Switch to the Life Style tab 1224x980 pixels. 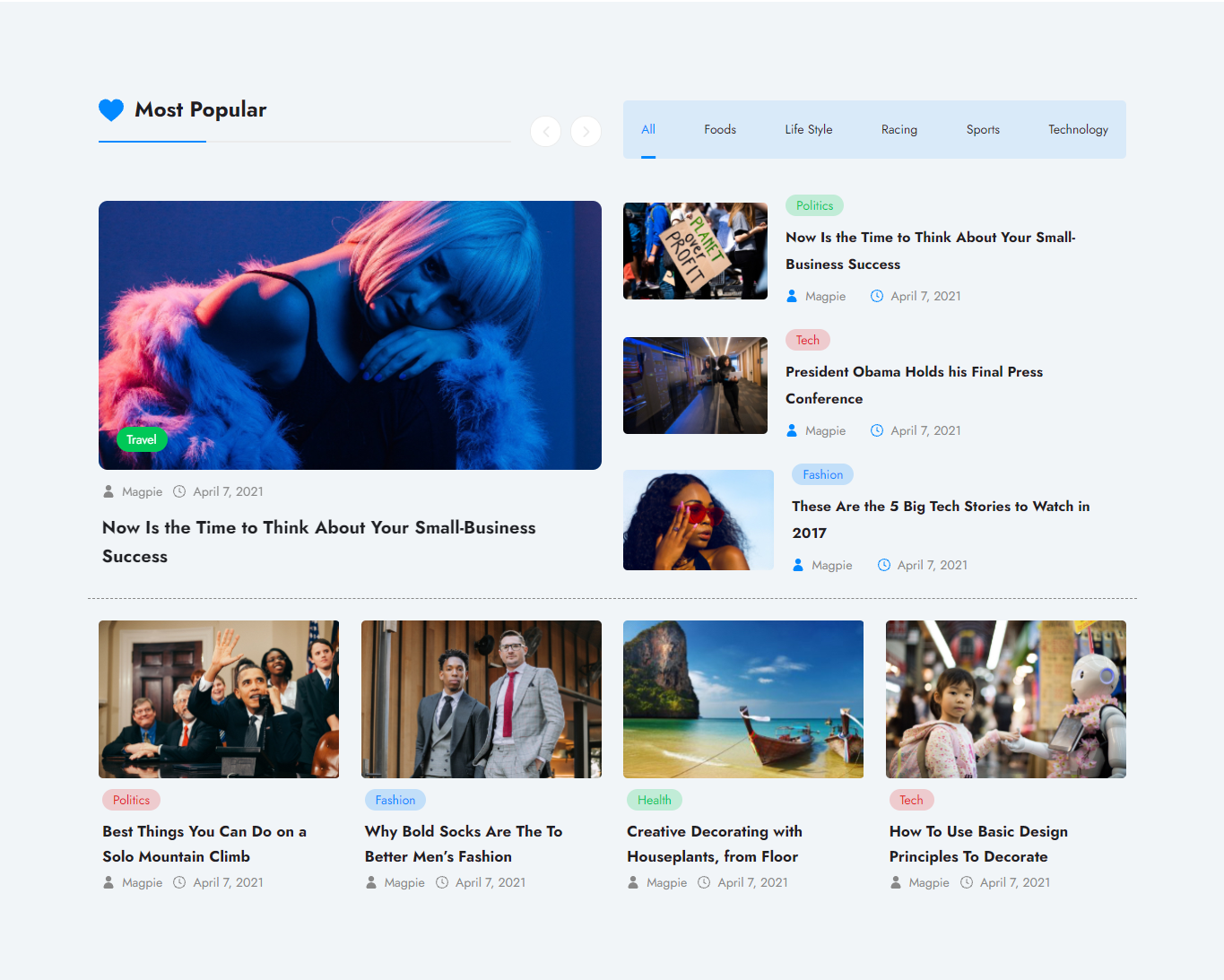808,129
